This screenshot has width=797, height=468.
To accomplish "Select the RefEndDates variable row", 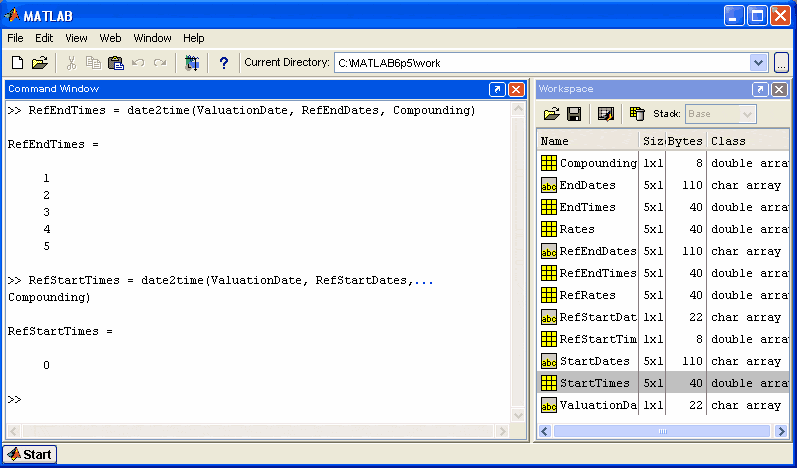I will pyautogui.click(x=663, y=252).
